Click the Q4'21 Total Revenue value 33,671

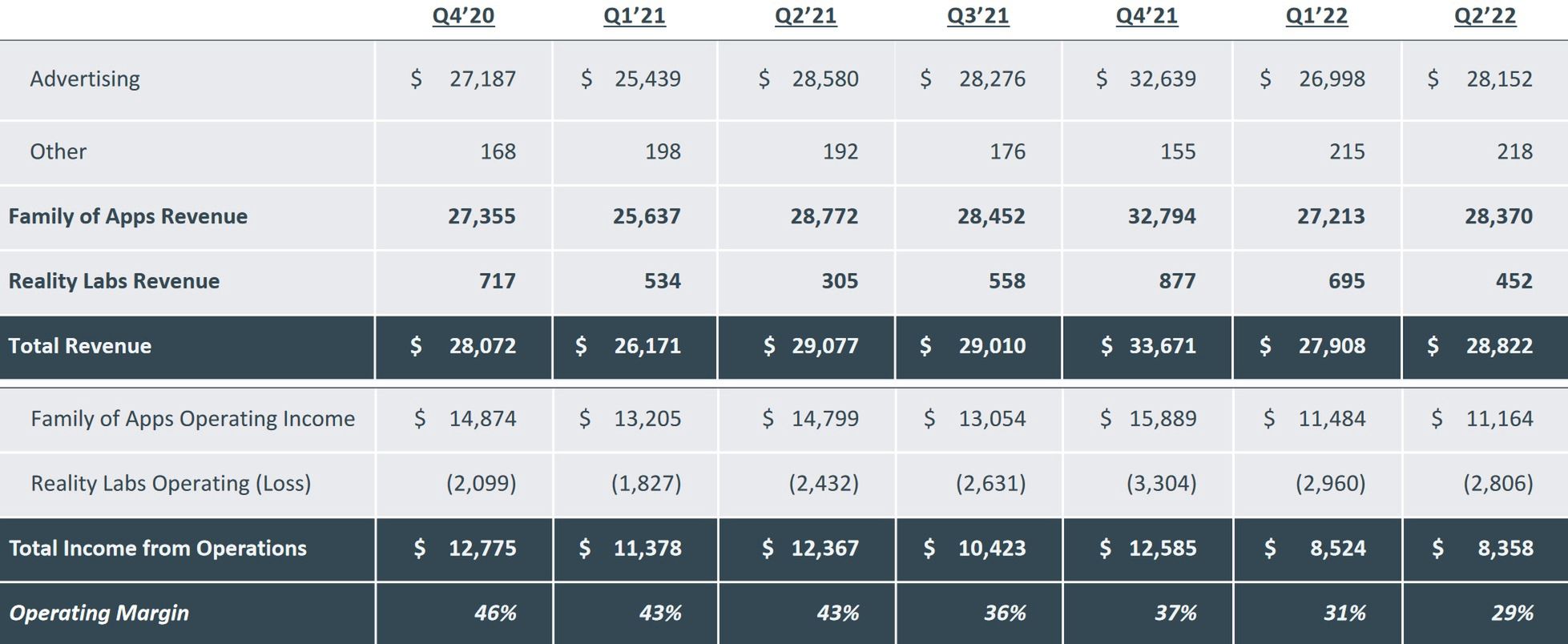(x=1162, y=346)
